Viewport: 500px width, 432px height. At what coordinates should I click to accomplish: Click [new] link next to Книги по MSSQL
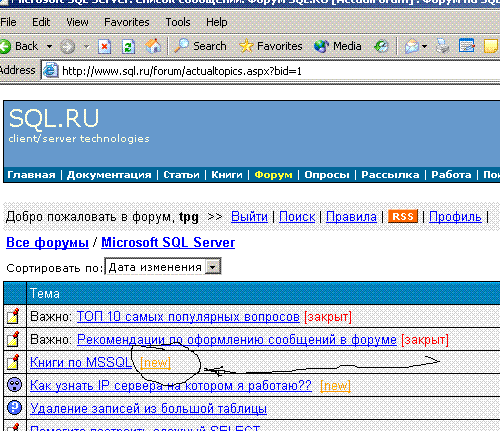pyautogui.click(x=155, y=363)
